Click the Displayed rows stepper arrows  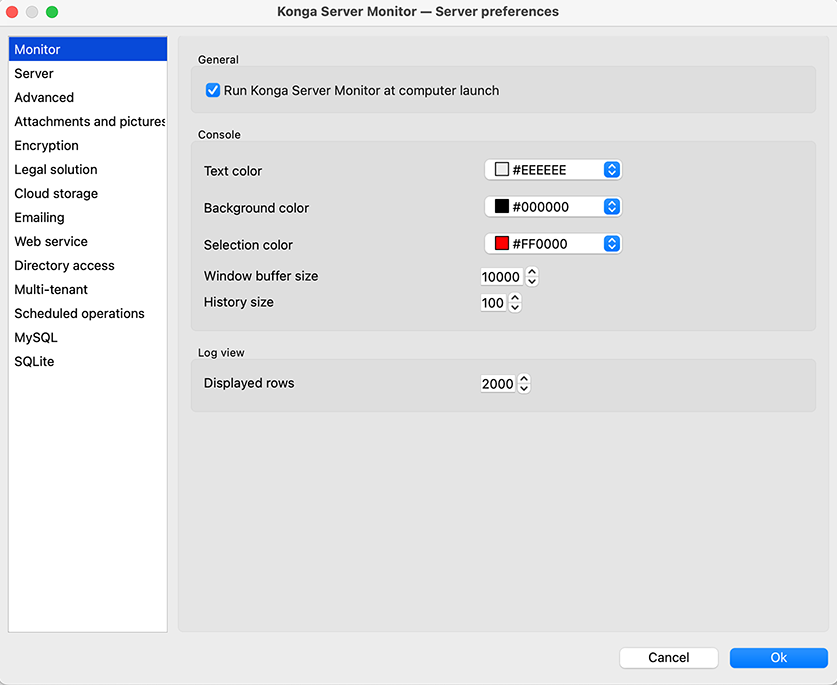[x=524, y=384]
